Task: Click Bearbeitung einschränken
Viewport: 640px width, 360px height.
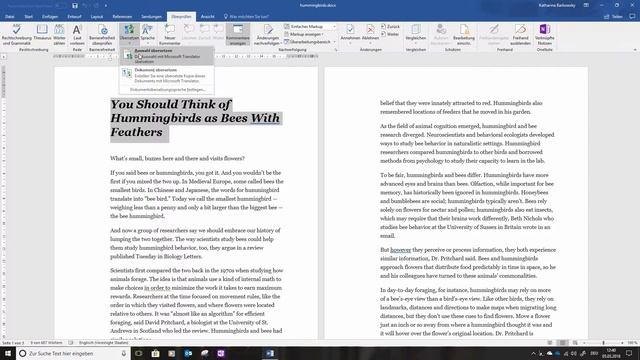Action: click(x=464, y=34)
